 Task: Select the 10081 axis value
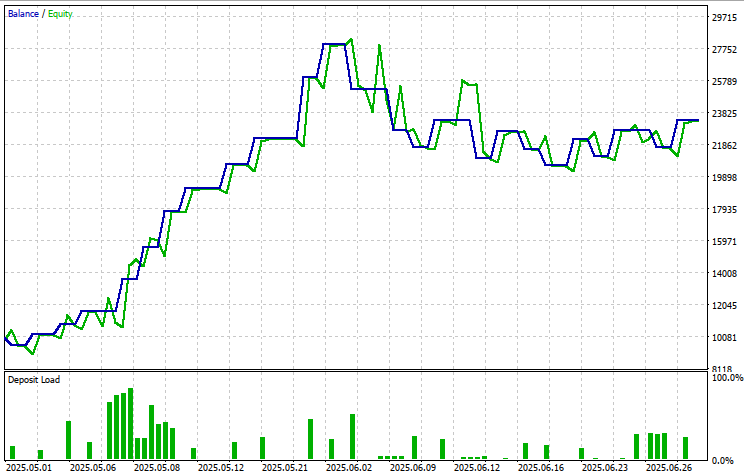point(725,337)
